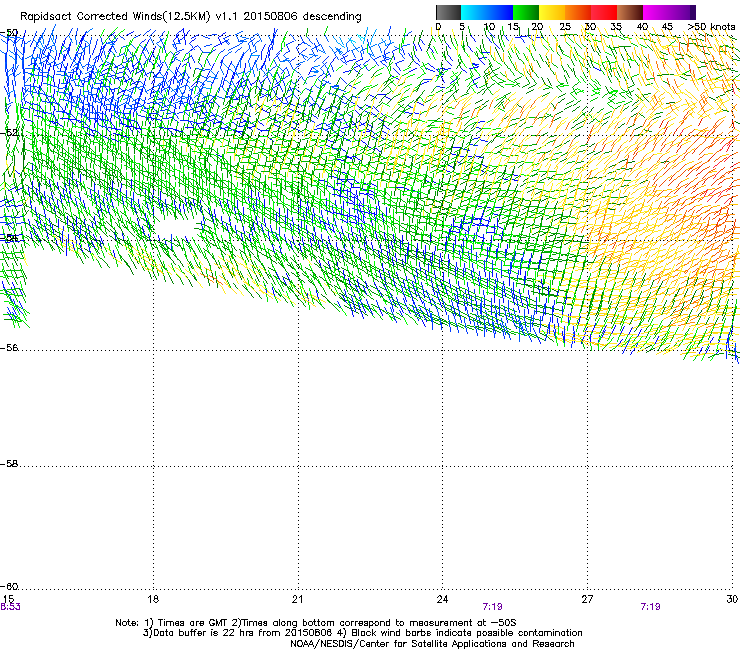The height and width of the screenshot is (650, 740).
Task: Click the '>50 knots' legend label
Action: pos(712,26)
